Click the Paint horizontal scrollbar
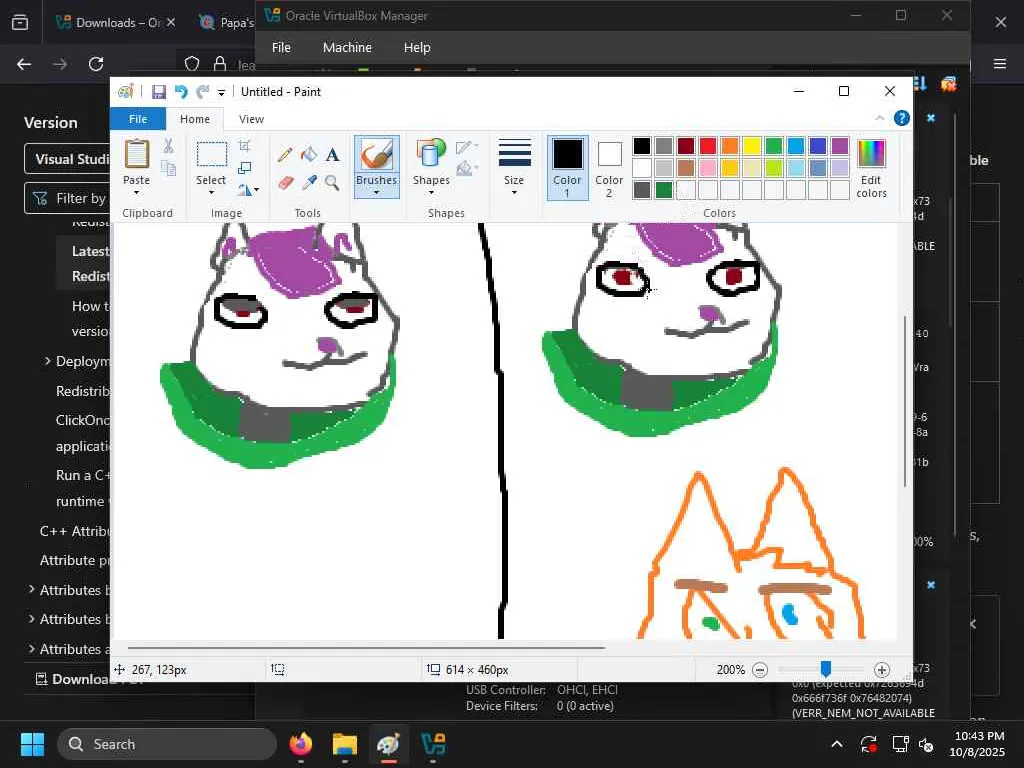 (x=366, y=648)
